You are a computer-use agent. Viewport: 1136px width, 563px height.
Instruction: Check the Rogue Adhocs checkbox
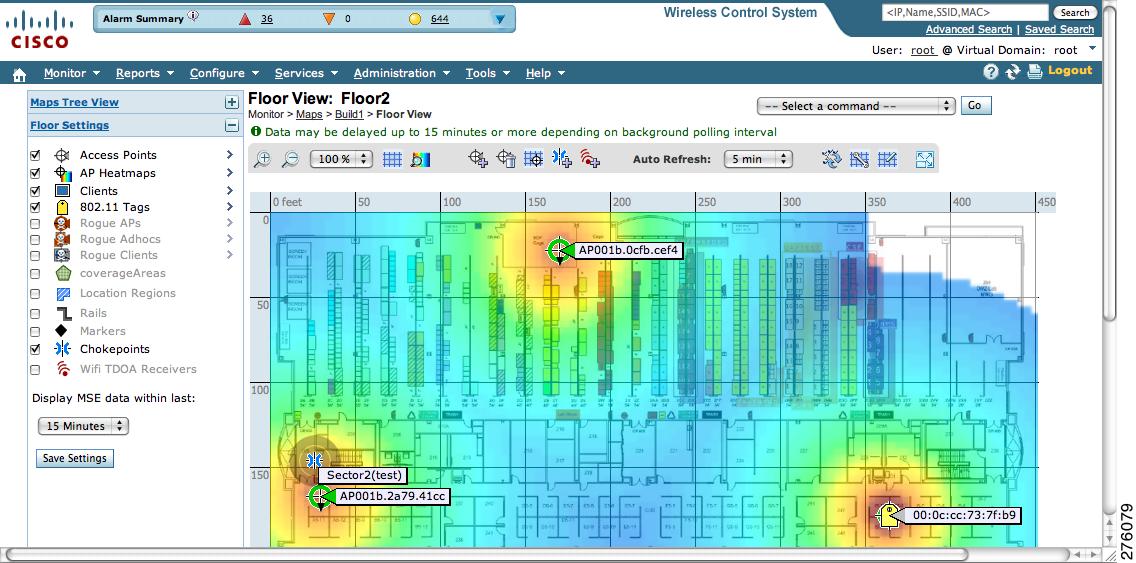35,239
